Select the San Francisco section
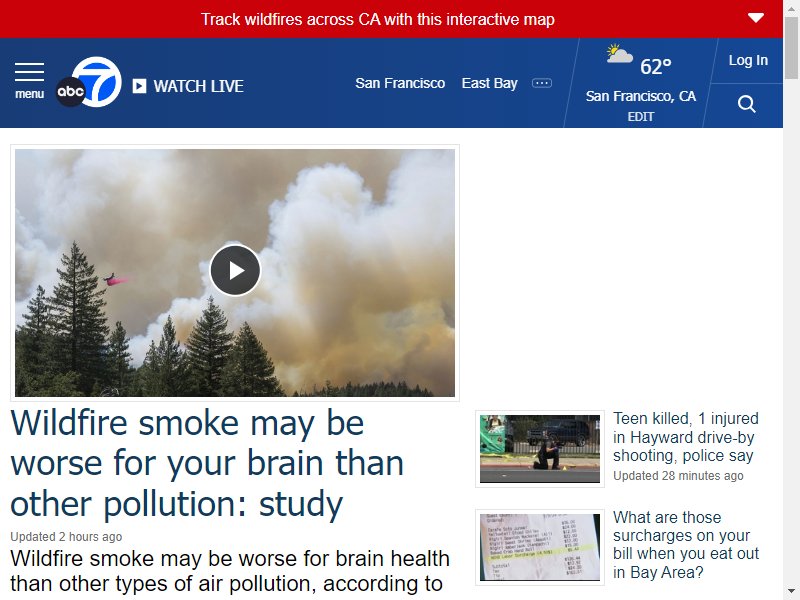The width and height of the screenshot is (800, 600). 400,83
